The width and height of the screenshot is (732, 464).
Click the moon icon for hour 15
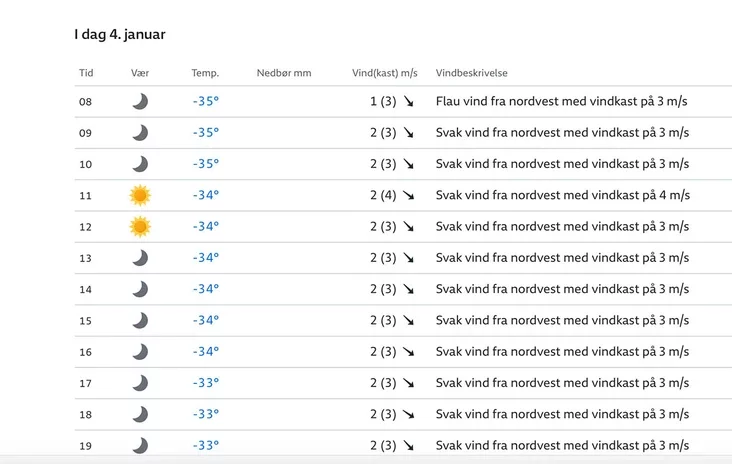pyautogui.click(x=140, y=320)
